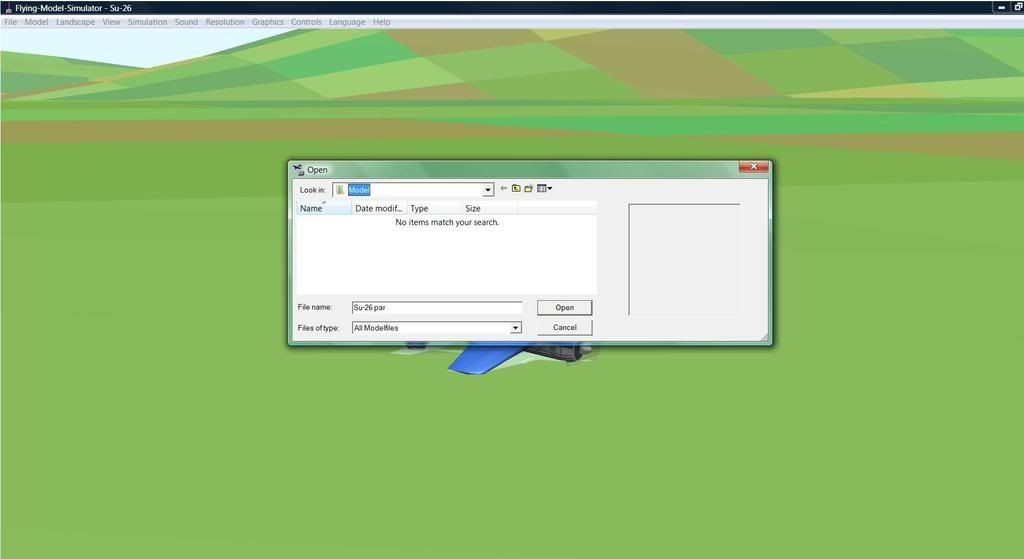Open the Resolution menu
This screenshot has height=559, width=1024.
225,22
